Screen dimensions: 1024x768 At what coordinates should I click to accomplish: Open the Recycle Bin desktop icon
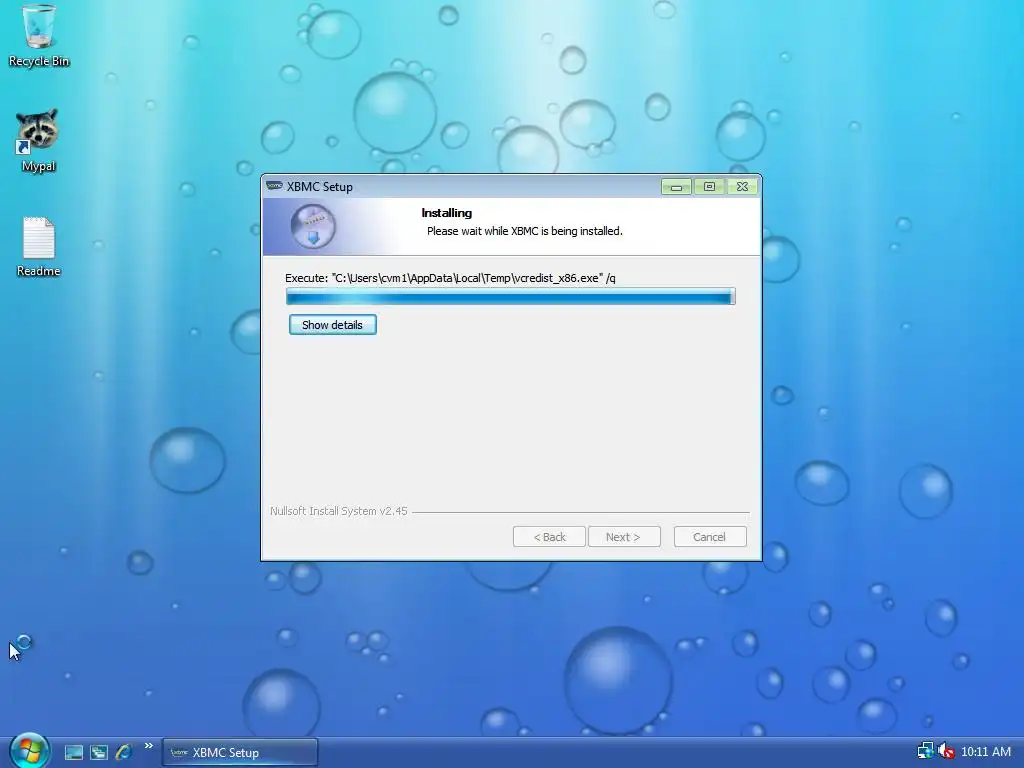[x=39, y=34]
